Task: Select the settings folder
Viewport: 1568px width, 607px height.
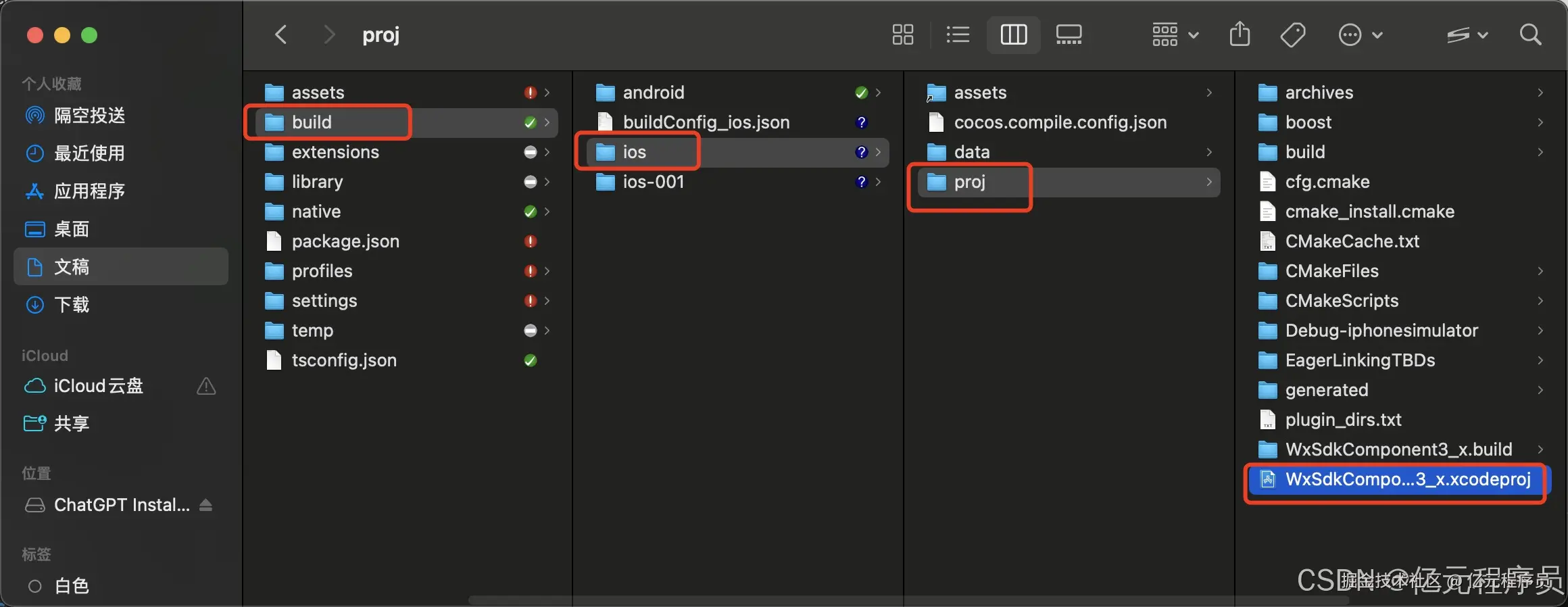Action: point(406,301)
